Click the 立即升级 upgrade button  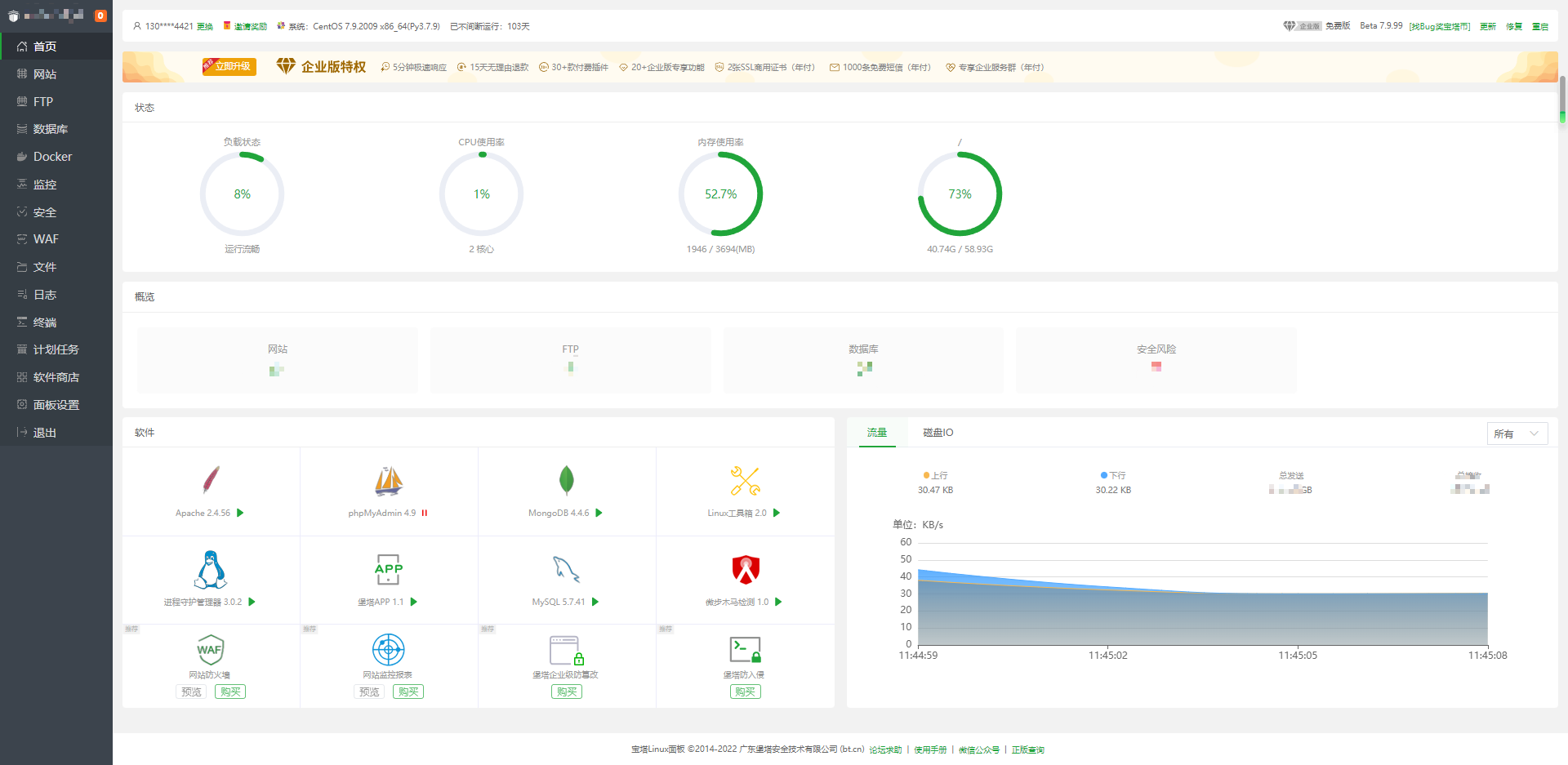point(229,66)
